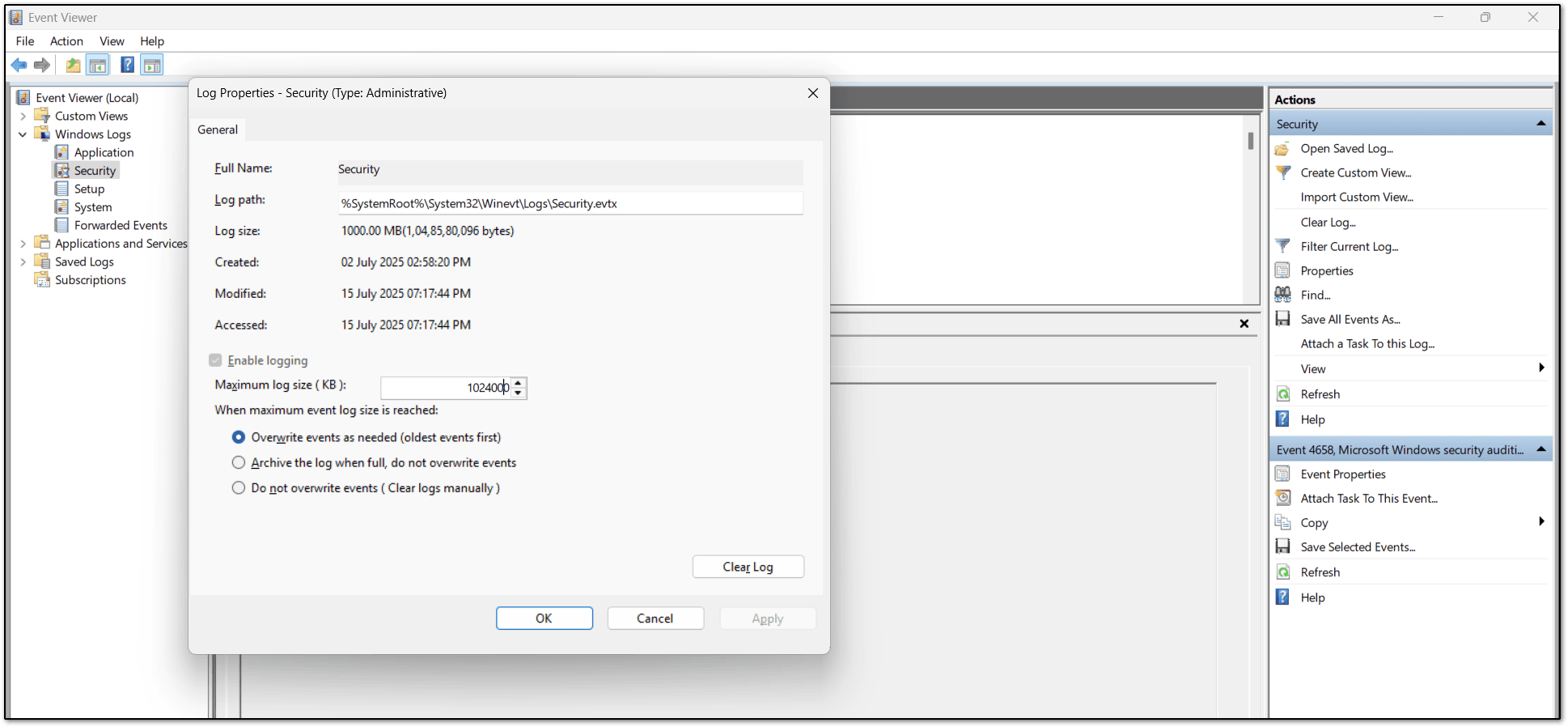The width and height of the screenshot is (1568, 727).
Task: Click the Cancel button
Action: click(655, 619)
